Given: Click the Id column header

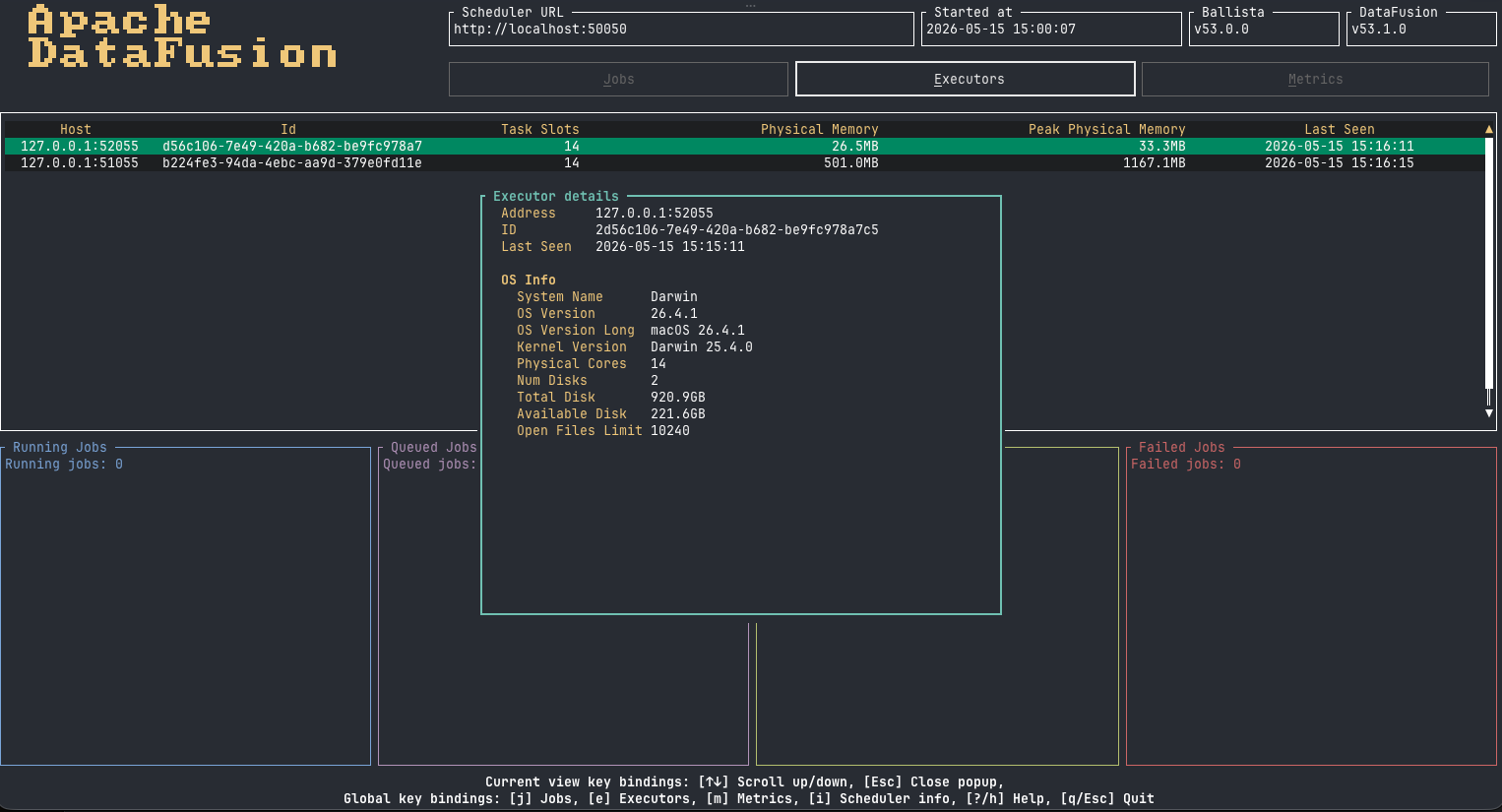Looking at the screenshot, I should (288, 130).
